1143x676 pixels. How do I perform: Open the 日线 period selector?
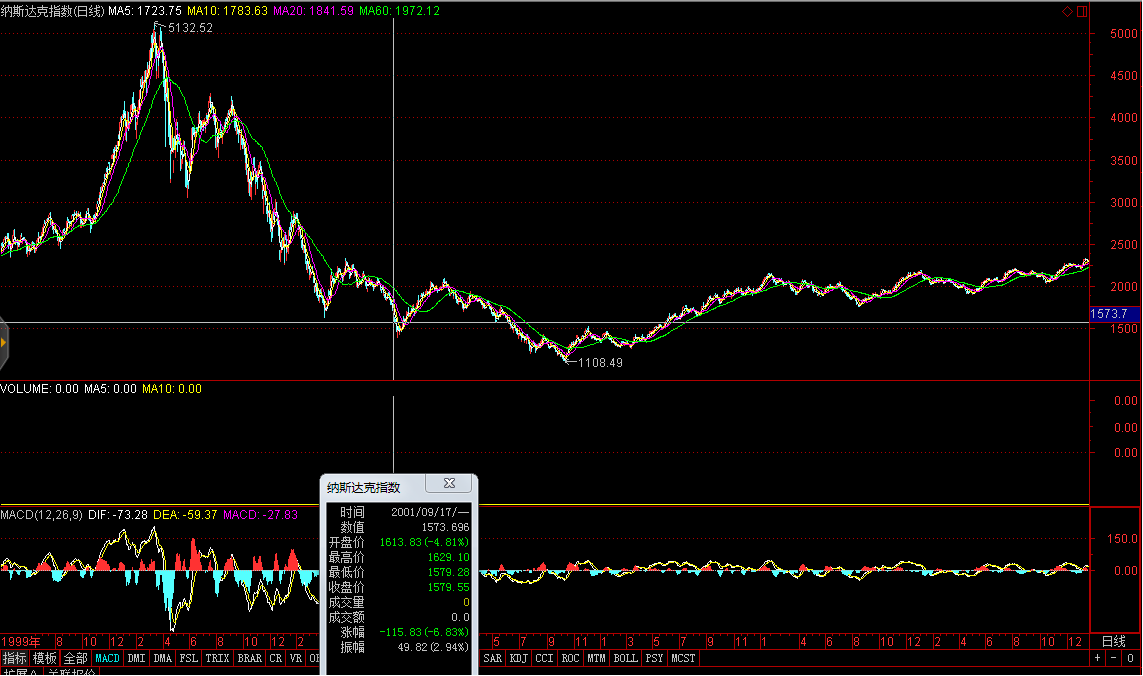point(1114,642)
